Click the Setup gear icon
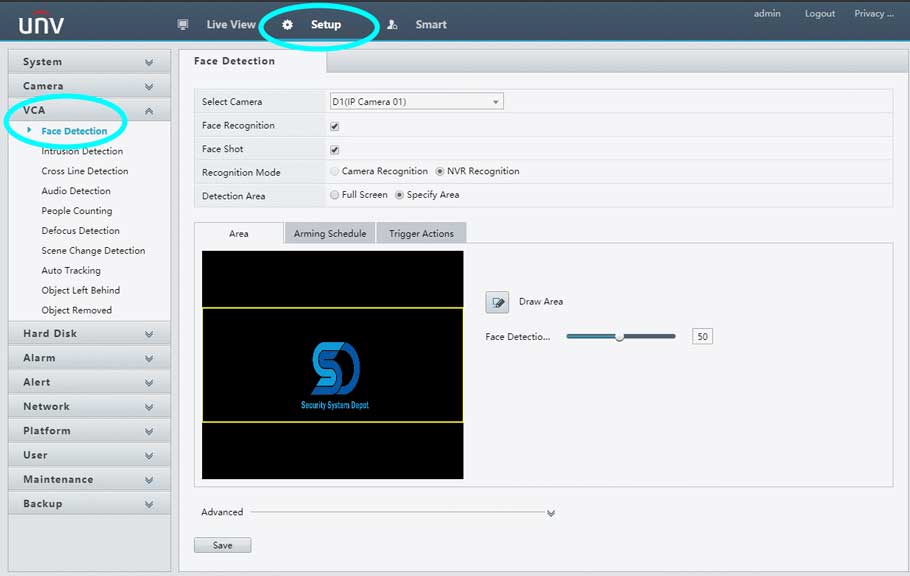 coord(288,25)
